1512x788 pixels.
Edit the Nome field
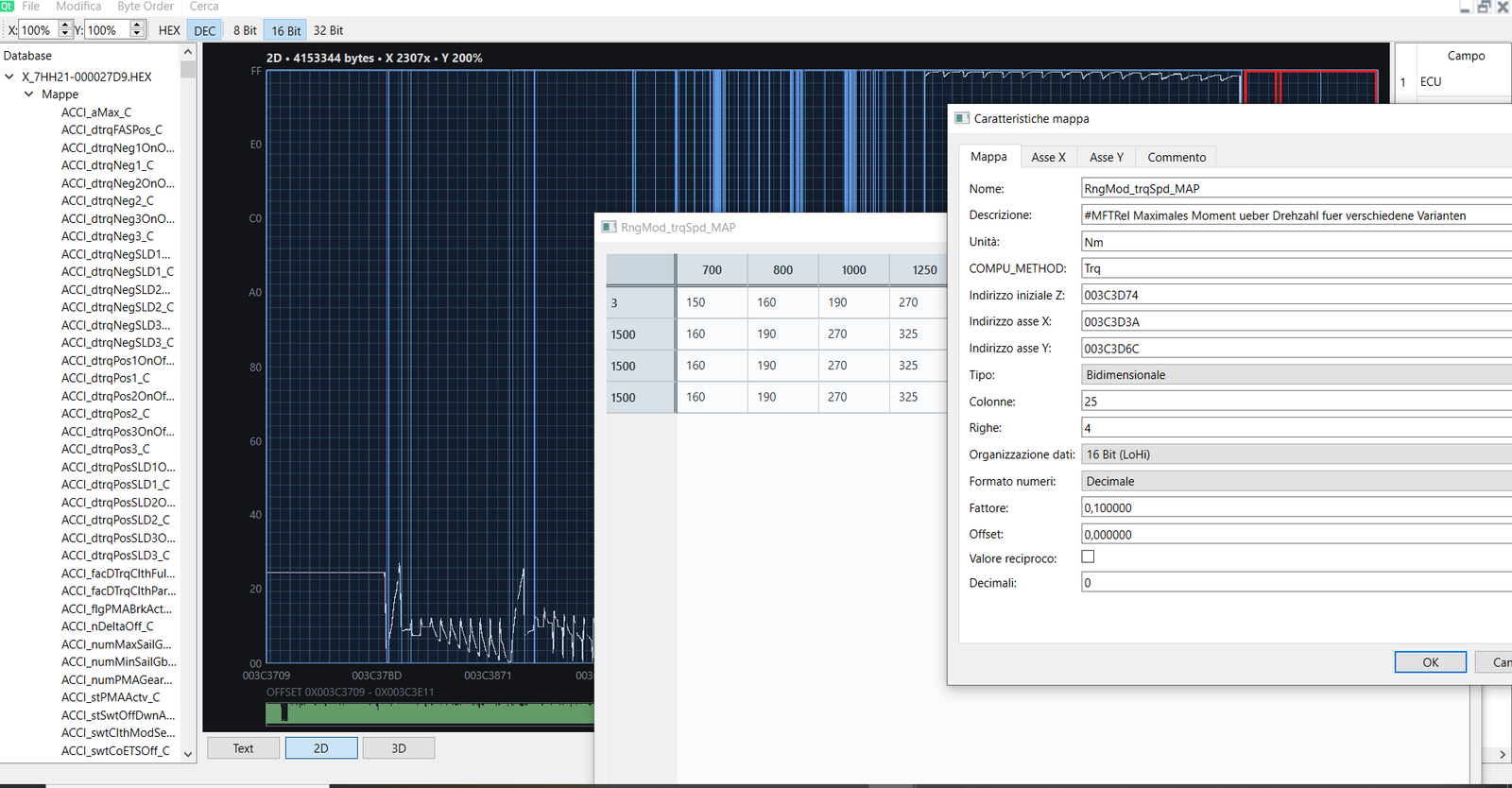(1296, 189)
